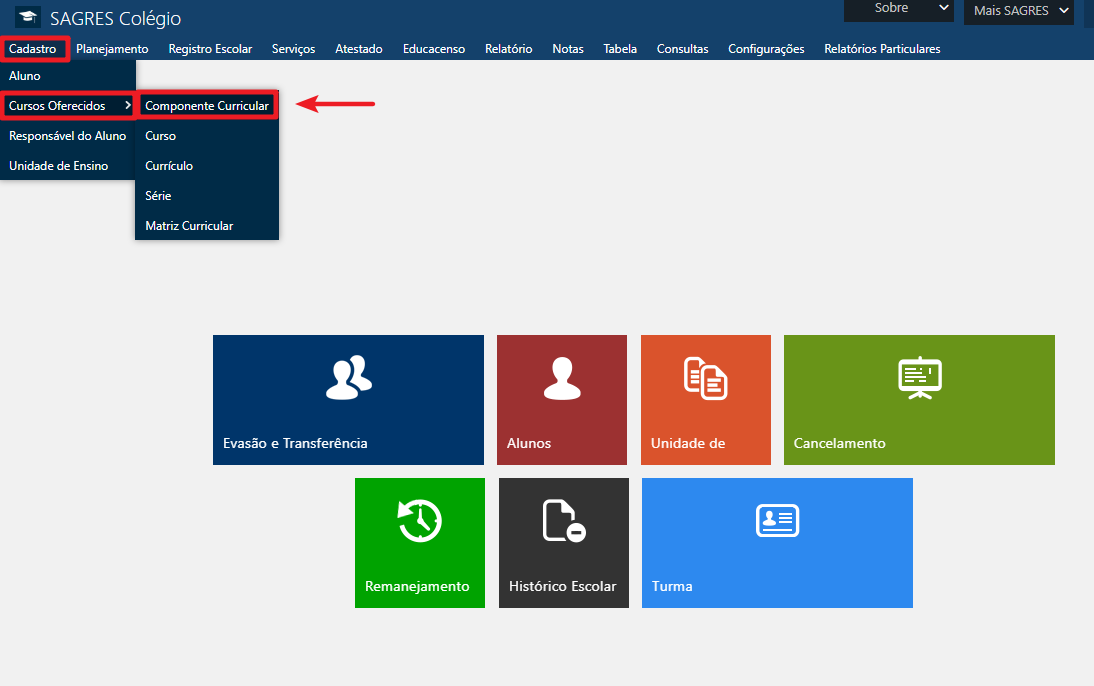Choose Matriz Curricular in submenu
This screenshot has width=1094, height=686.
[189, 226]
